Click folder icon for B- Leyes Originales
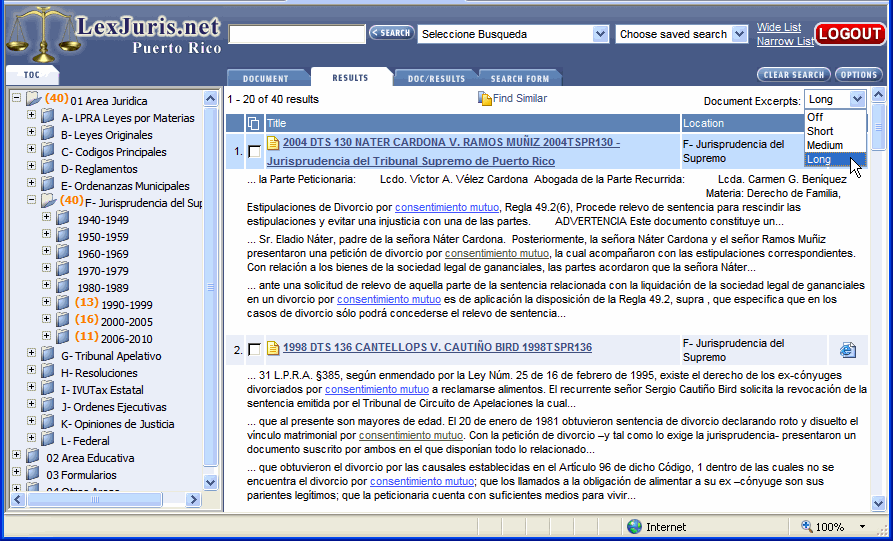This screenshot has height=541, width=893. point(48,134)
